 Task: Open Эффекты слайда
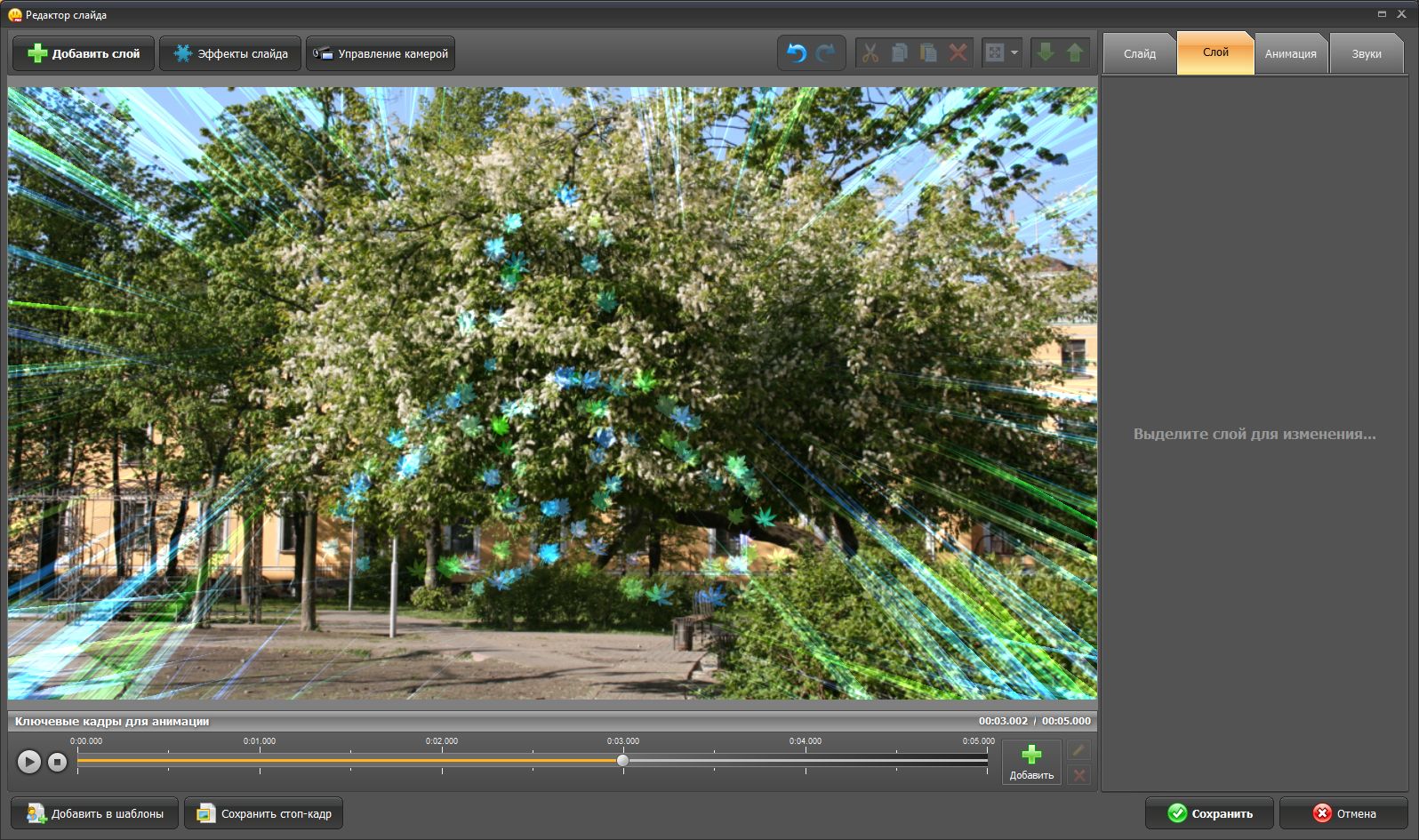click(230, 54)
